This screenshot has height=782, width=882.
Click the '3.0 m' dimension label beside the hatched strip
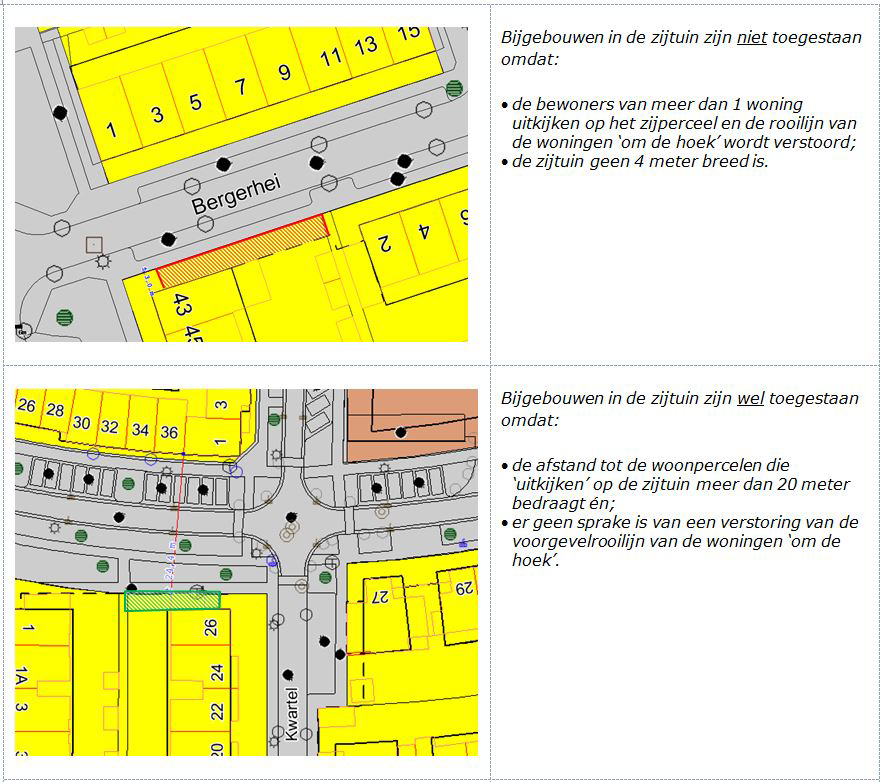(146, 277)
